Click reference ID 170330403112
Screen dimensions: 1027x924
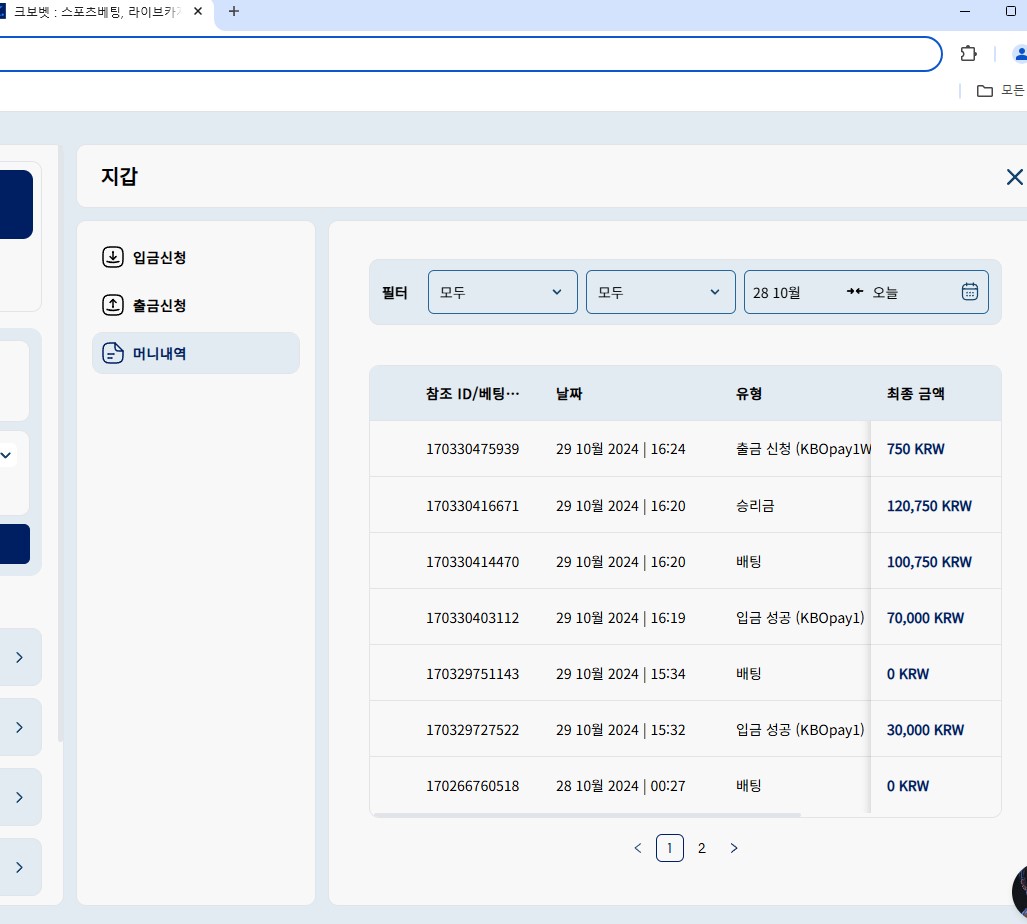pyautogui.click(x=472, y=618)
